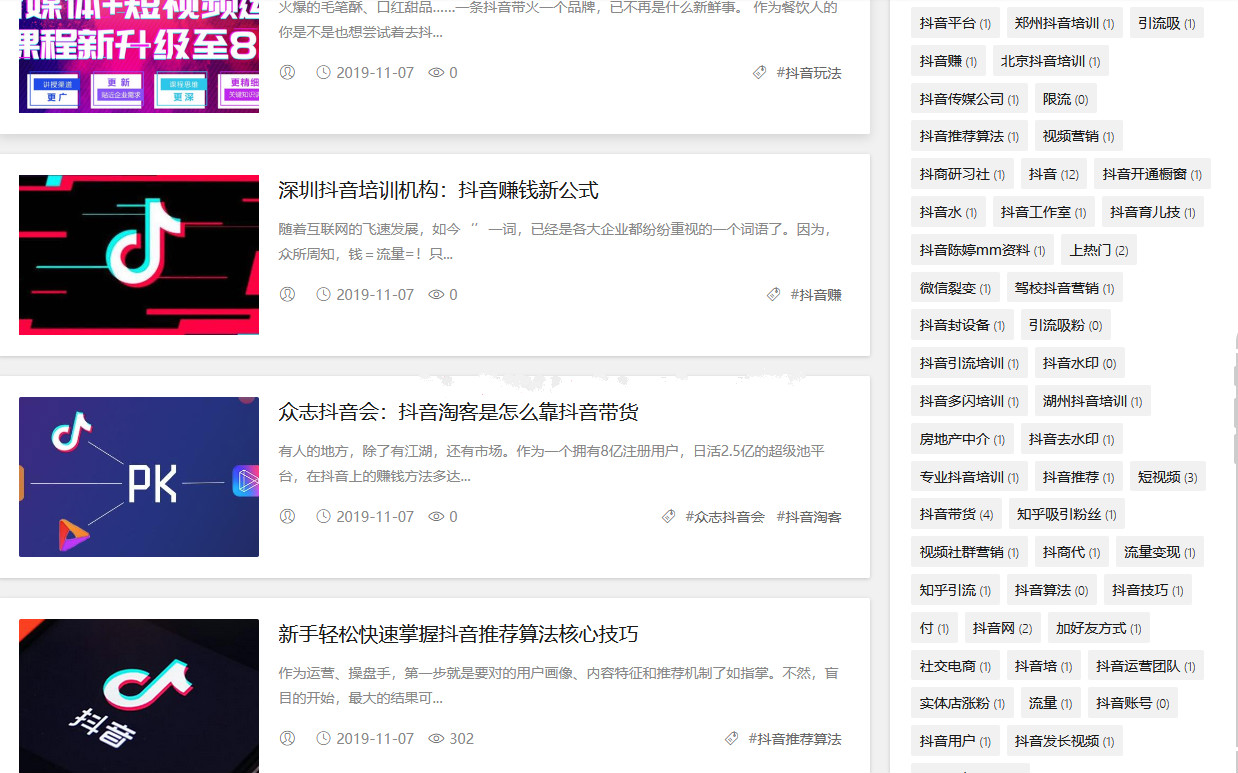1238x773 pixels.
Task: Select the 抖音发长视频 tag
Action: pos(1064,741)
